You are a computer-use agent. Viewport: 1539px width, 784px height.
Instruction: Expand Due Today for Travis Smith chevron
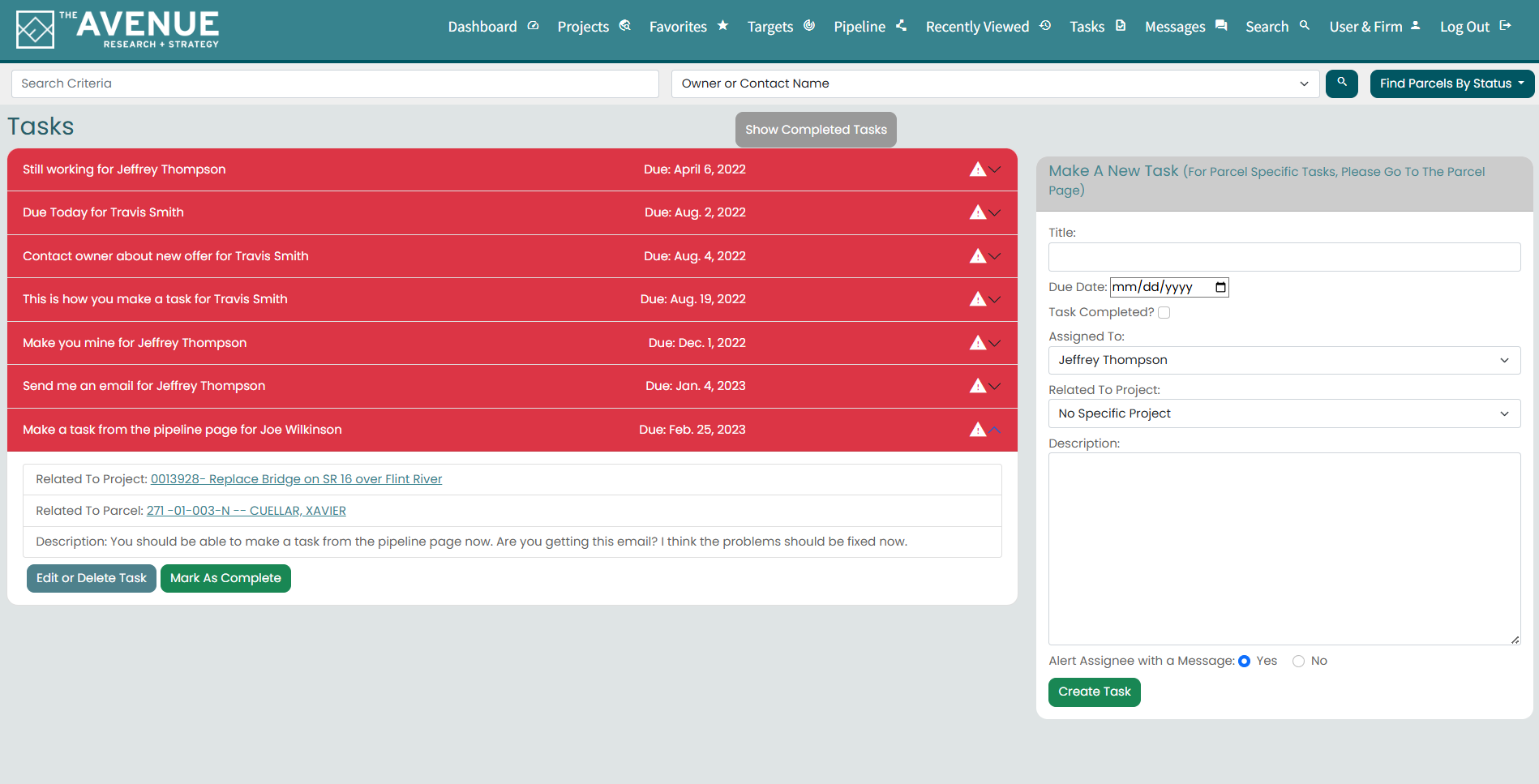coord(995,212)
